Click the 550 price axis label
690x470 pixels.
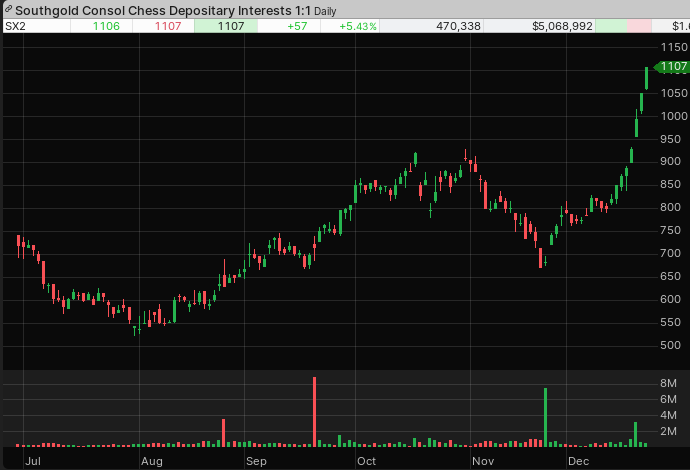(670, 322)
